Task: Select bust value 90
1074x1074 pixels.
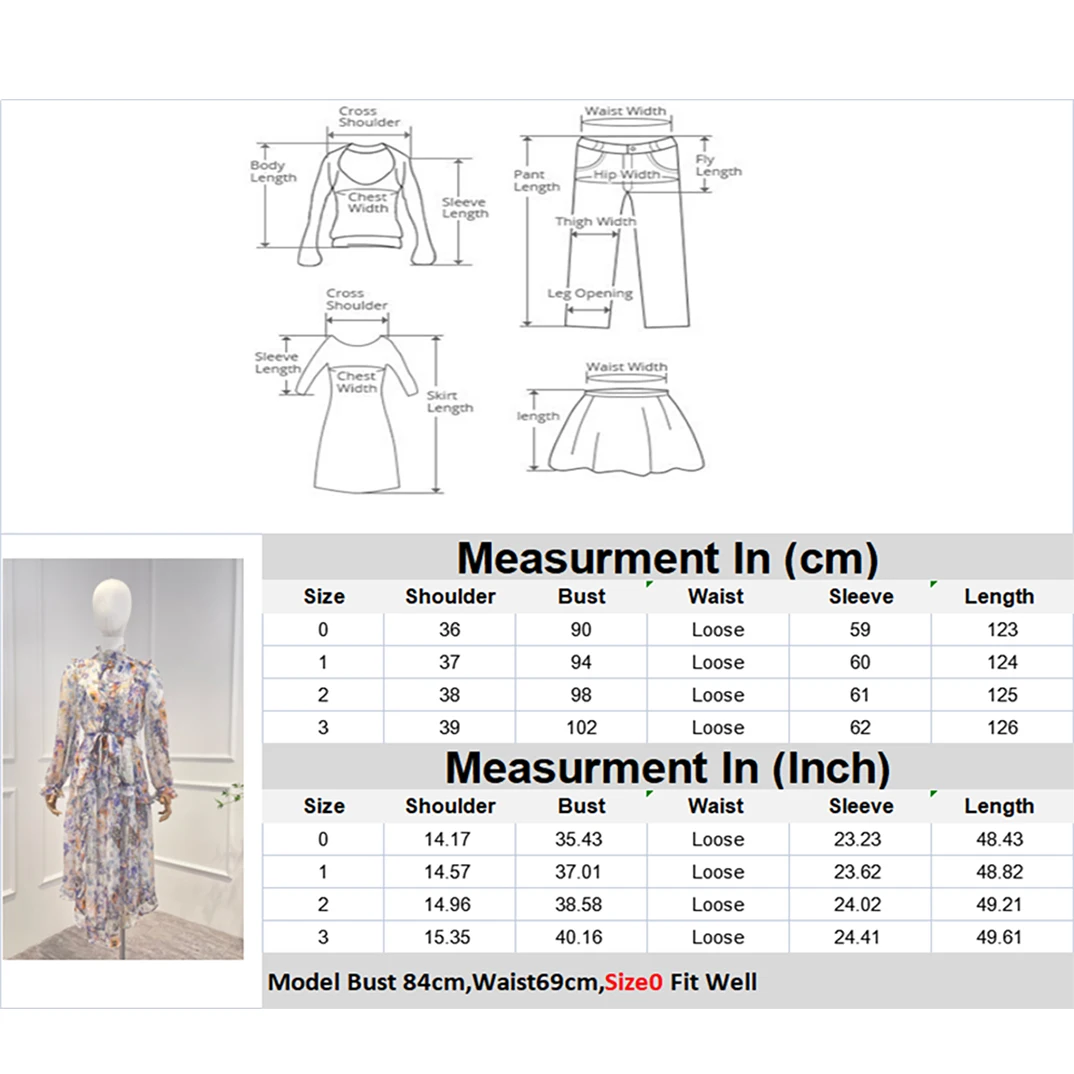Action: click(x=581, y=629)
